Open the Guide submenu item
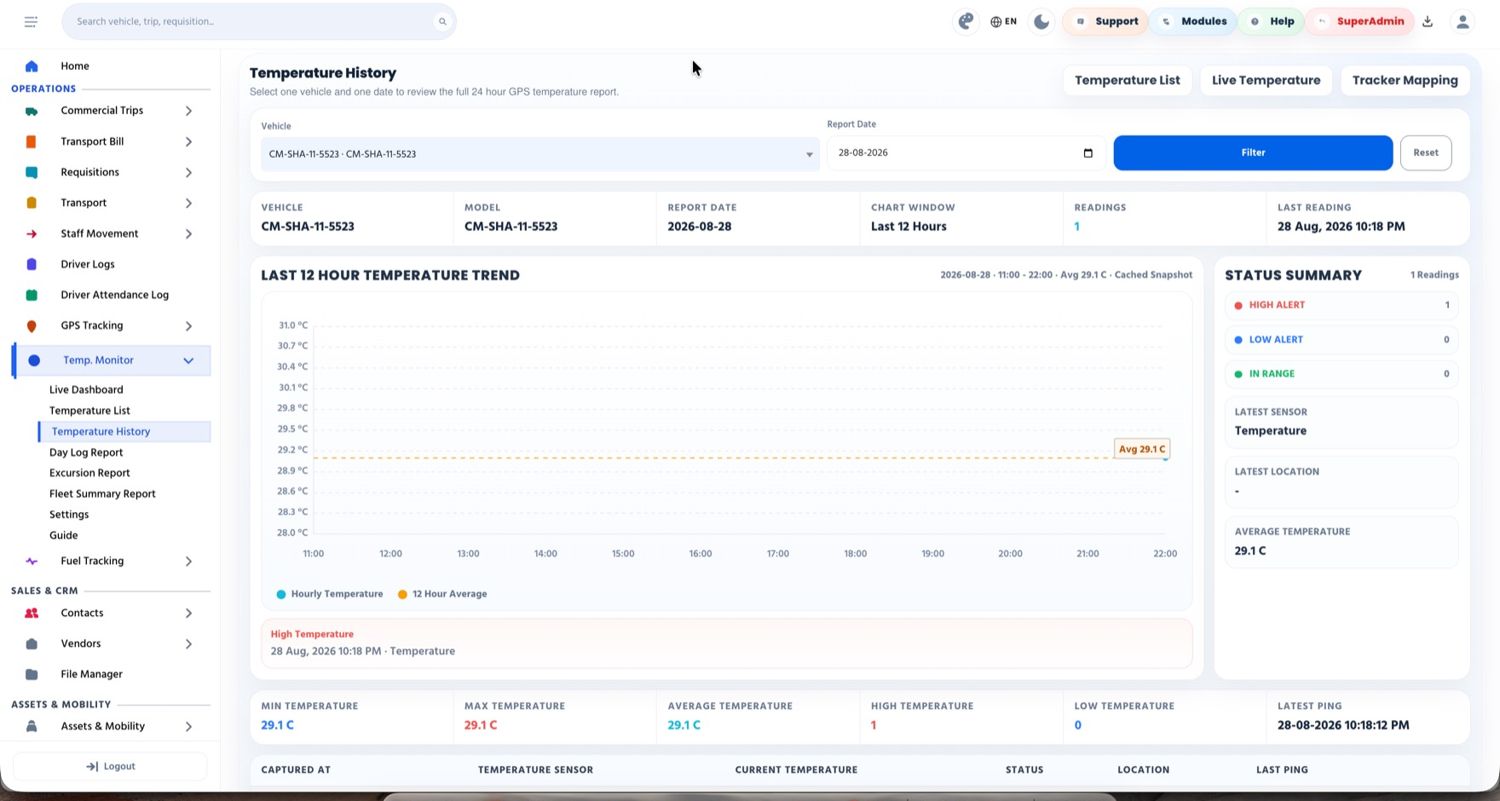Viewport: 1500px width, 801px height. click(63, 535)
